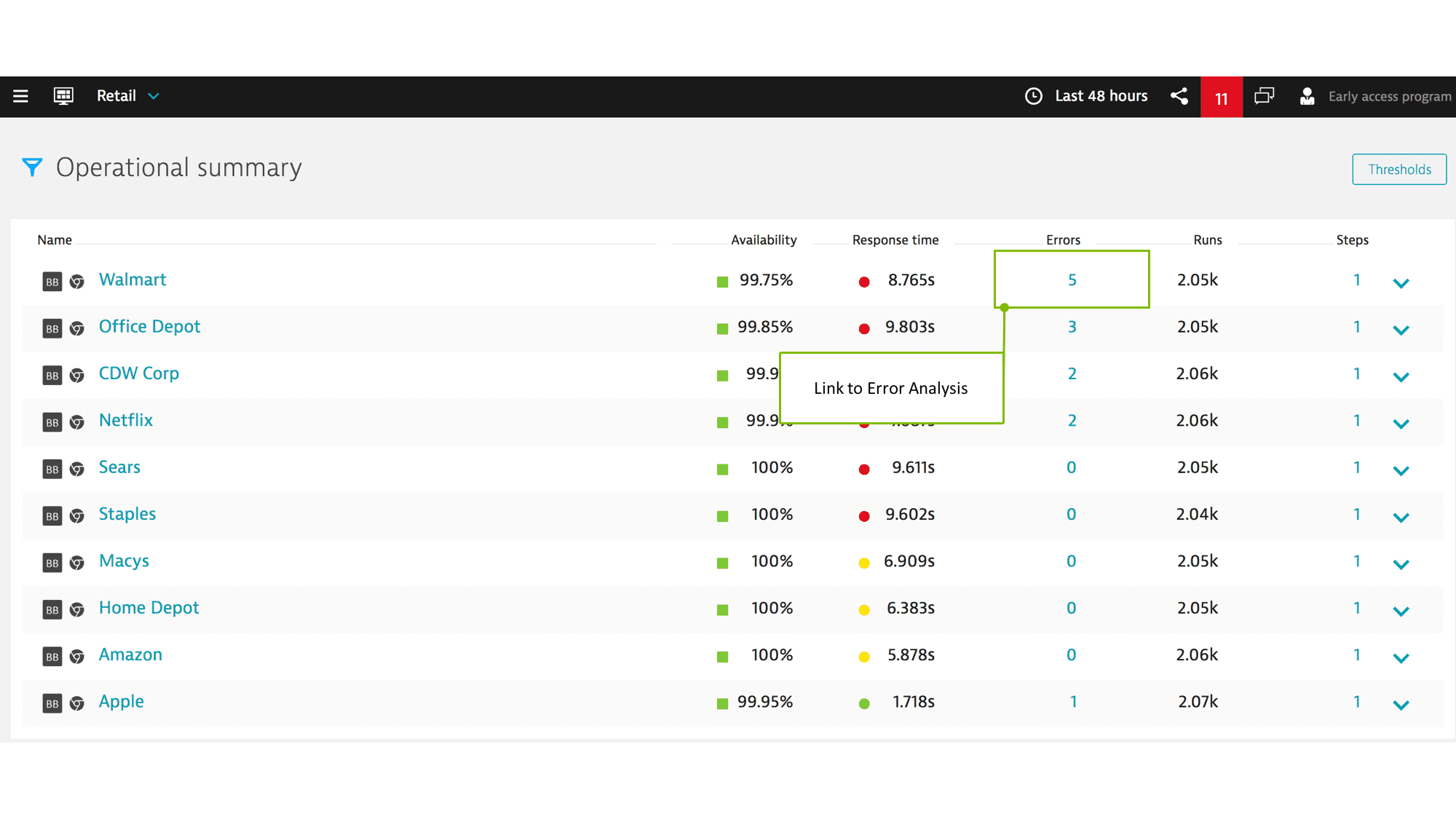Open the CDW Corp monitor link
Image resolution: width=1456 pixels, height=819 pixels.
click(139, 373)
